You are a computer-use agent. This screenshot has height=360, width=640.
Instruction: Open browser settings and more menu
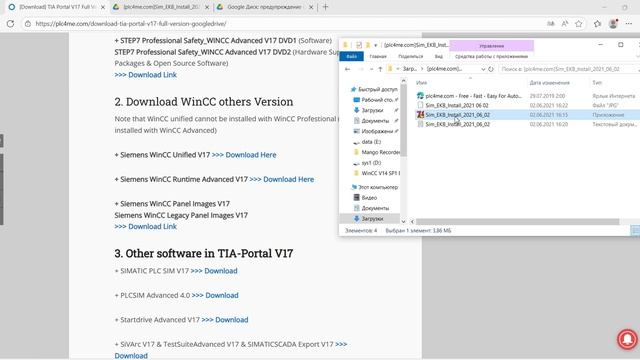[x=629, y=24]
